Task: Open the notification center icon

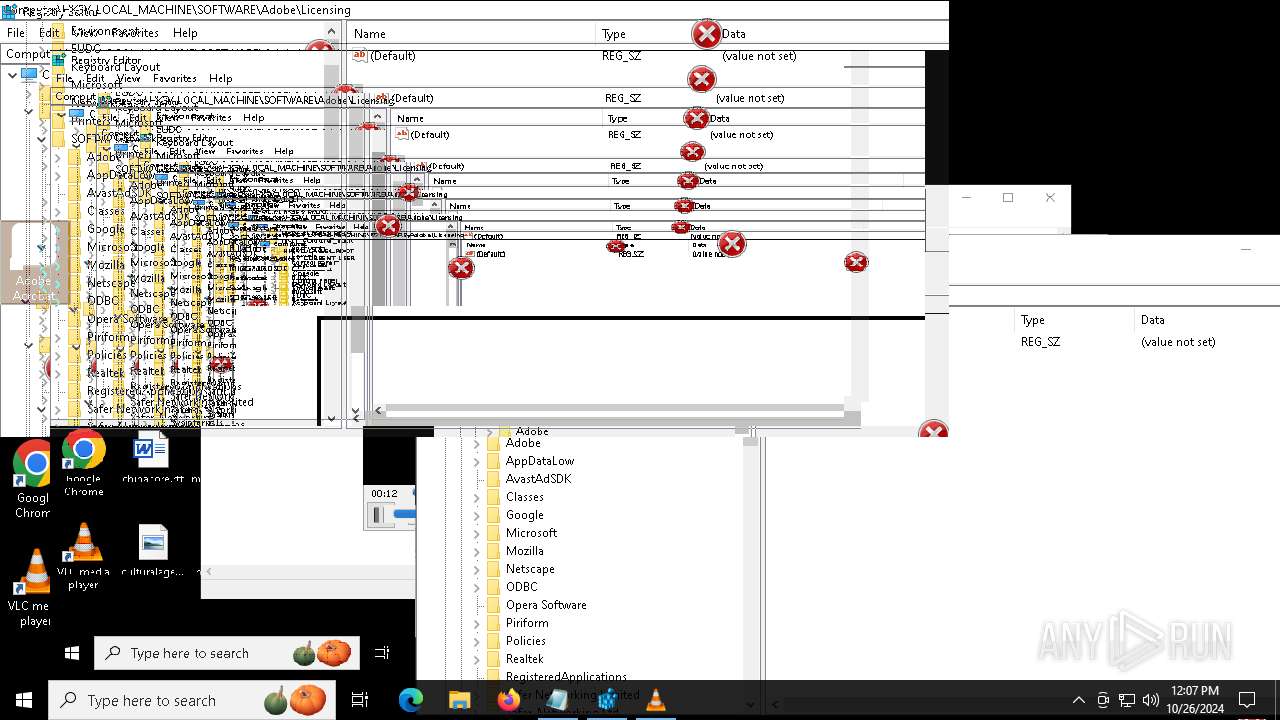Action: coord(1247,700)
